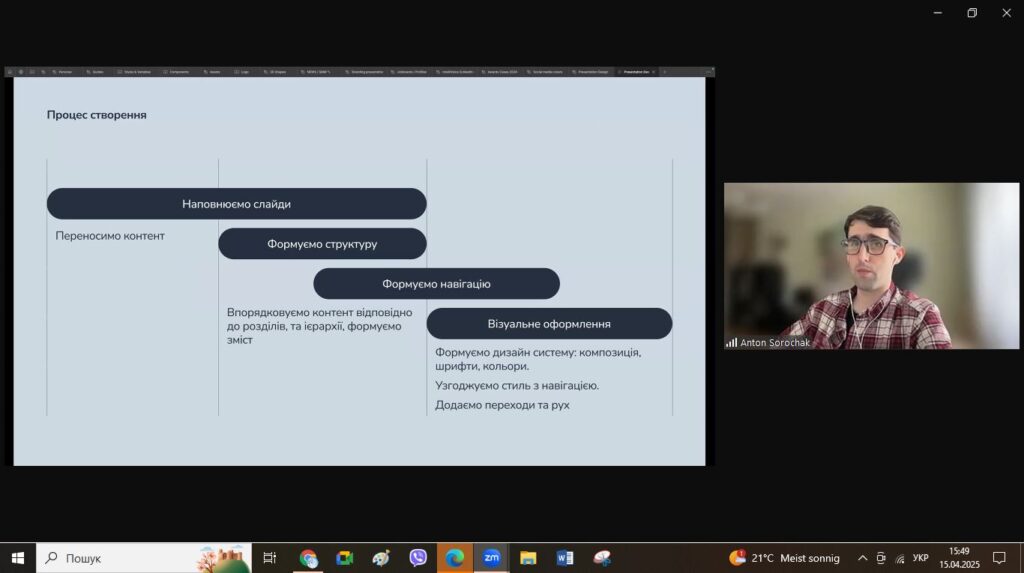Click the Meet Now tray icon
The image size is (1024, 573).
(x=881, y=558)
